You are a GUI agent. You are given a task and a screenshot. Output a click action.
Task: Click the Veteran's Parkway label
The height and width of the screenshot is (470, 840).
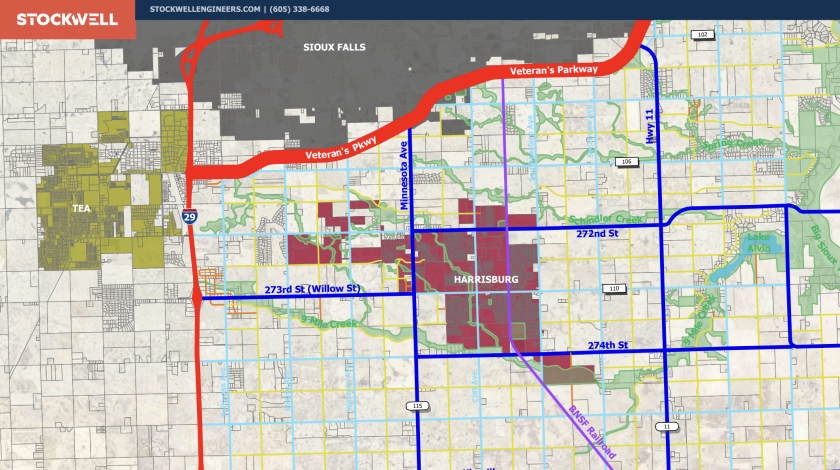click(553, 70)
